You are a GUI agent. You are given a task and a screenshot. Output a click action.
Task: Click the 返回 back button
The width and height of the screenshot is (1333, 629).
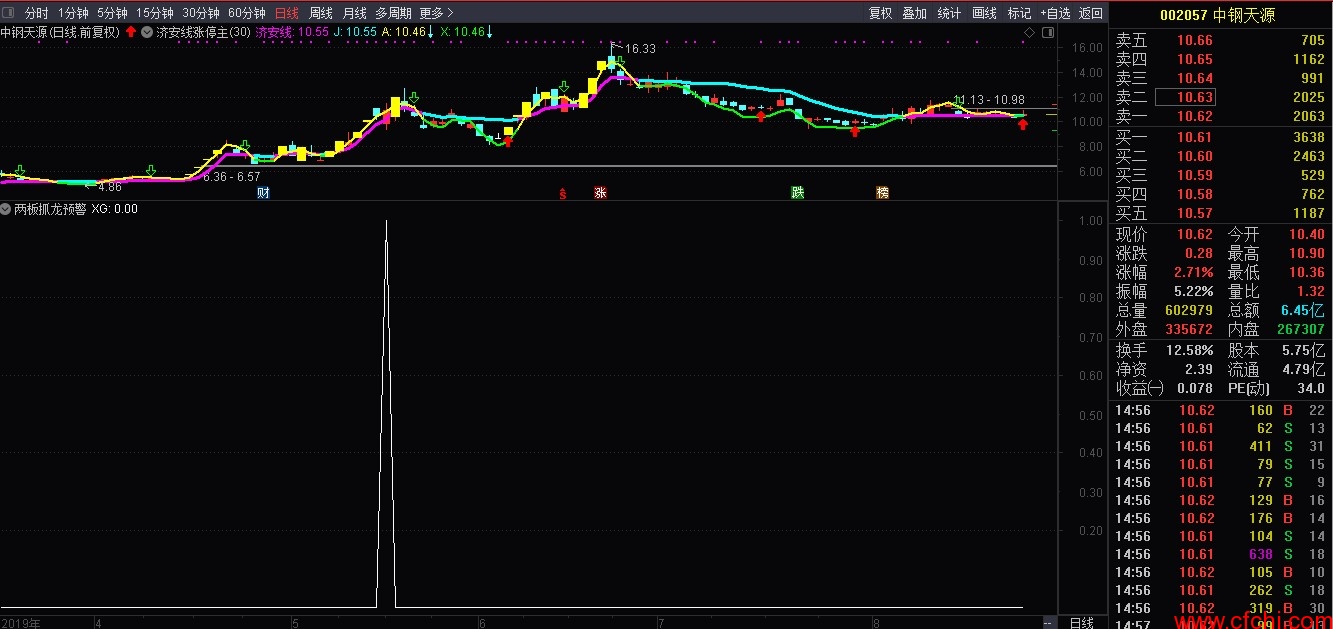click(1091, 13)
